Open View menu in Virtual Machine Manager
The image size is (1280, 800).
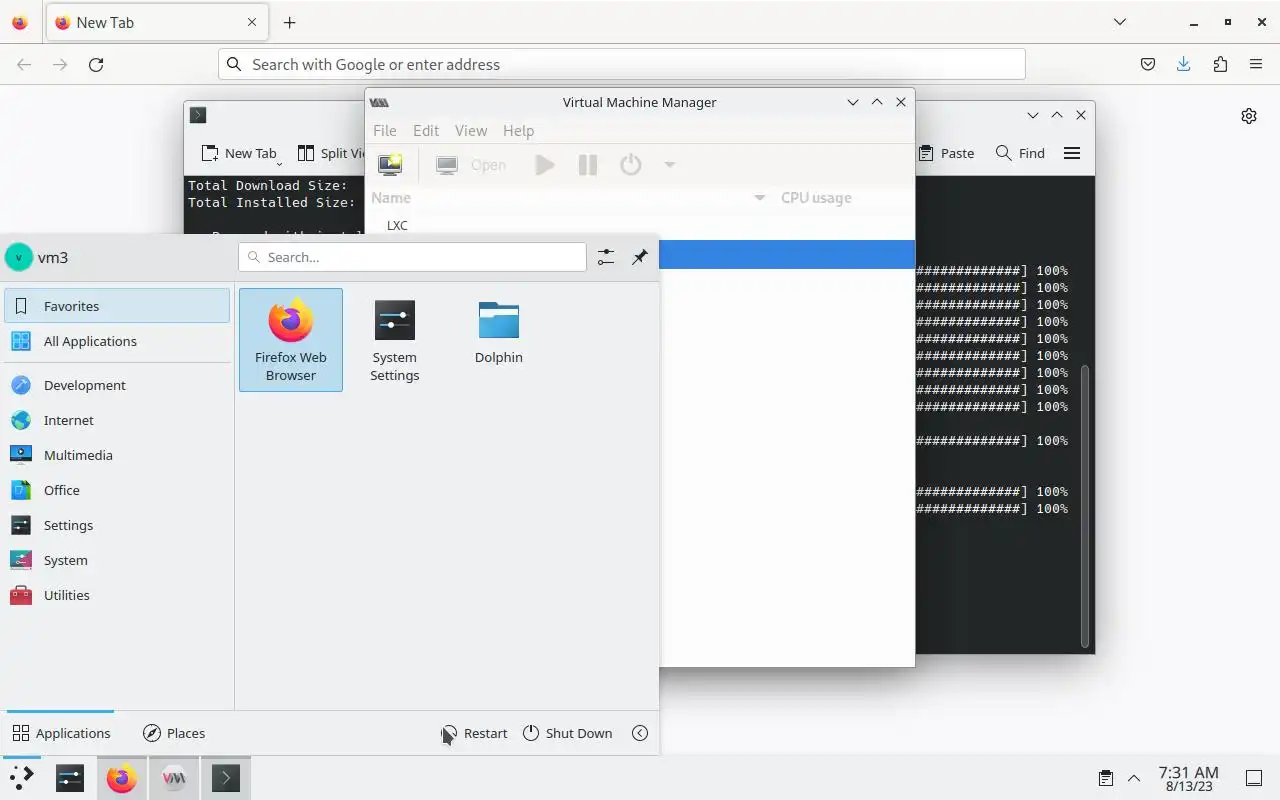(x=471, y=130)
